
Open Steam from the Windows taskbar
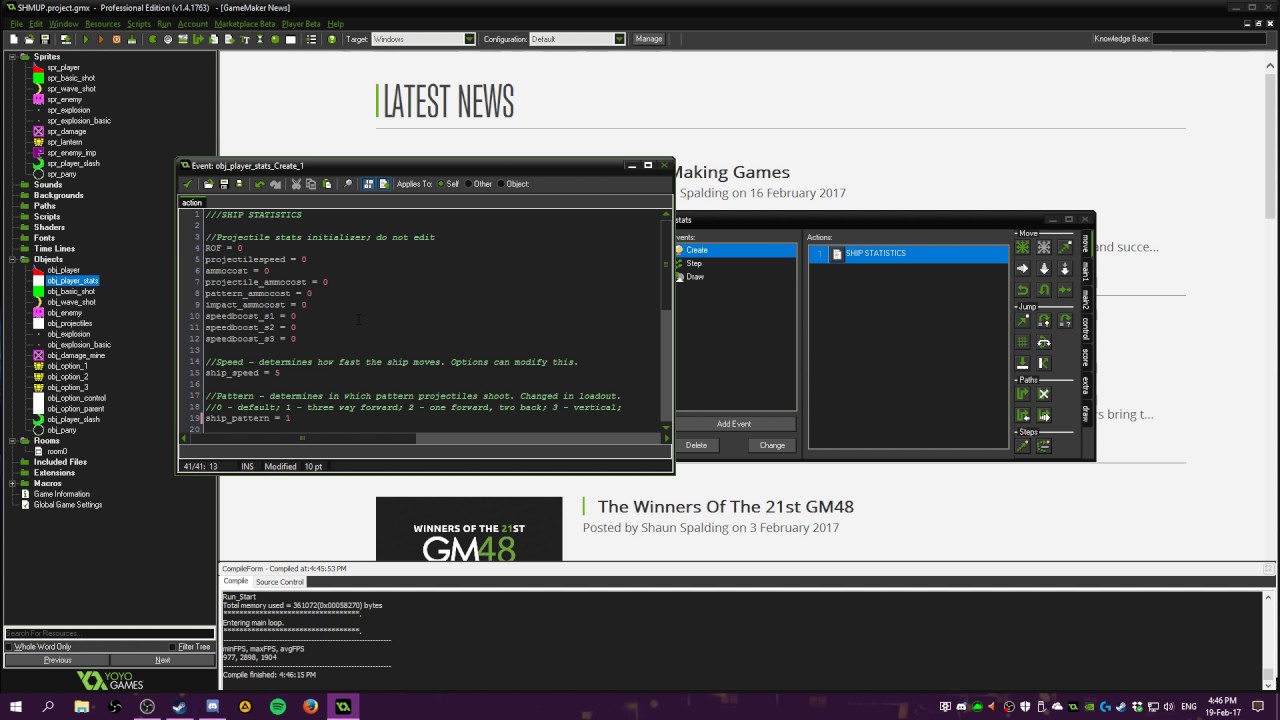(179, 706)
